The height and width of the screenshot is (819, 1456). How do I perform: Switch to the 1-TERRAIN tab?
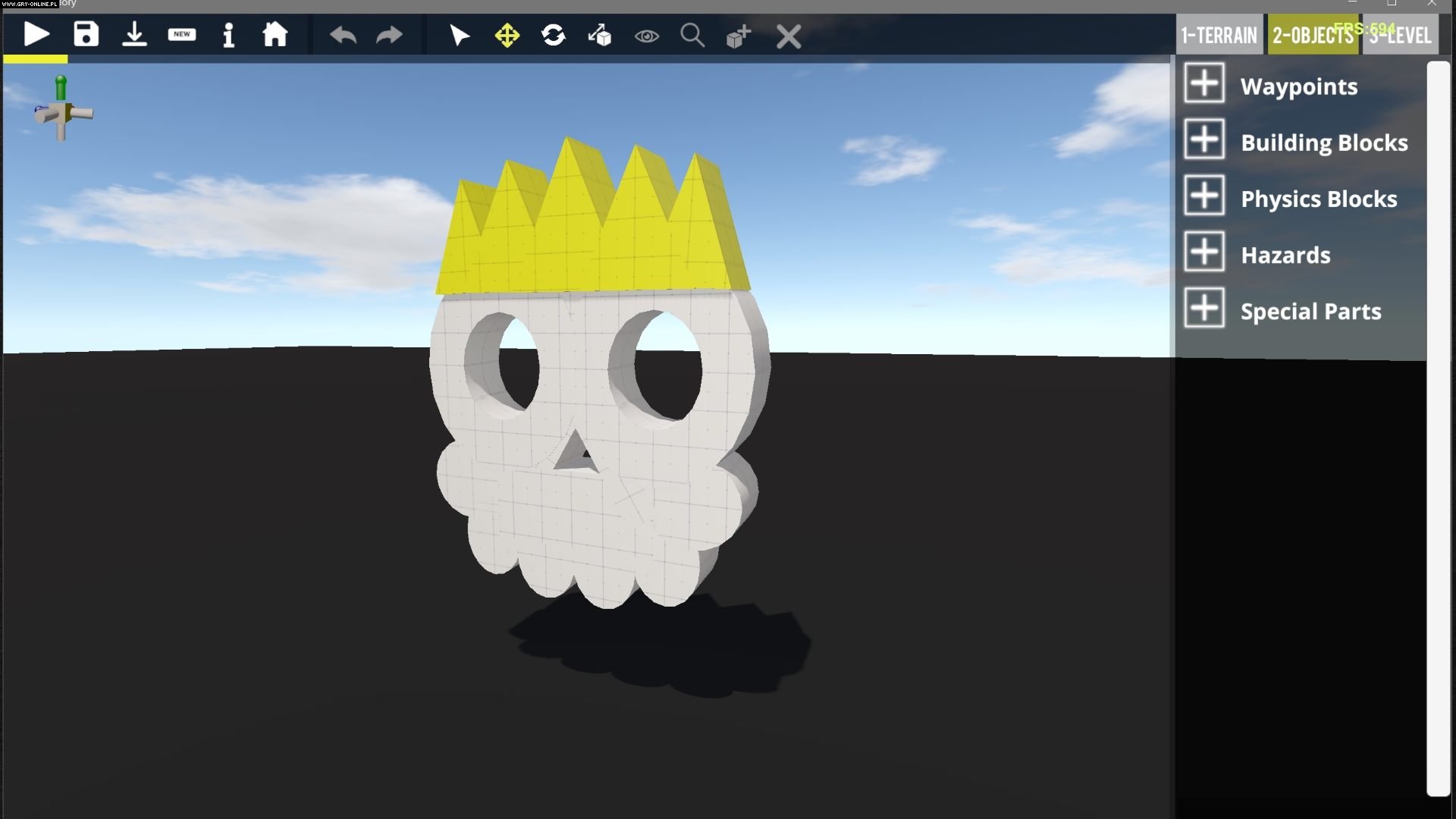1219,35
